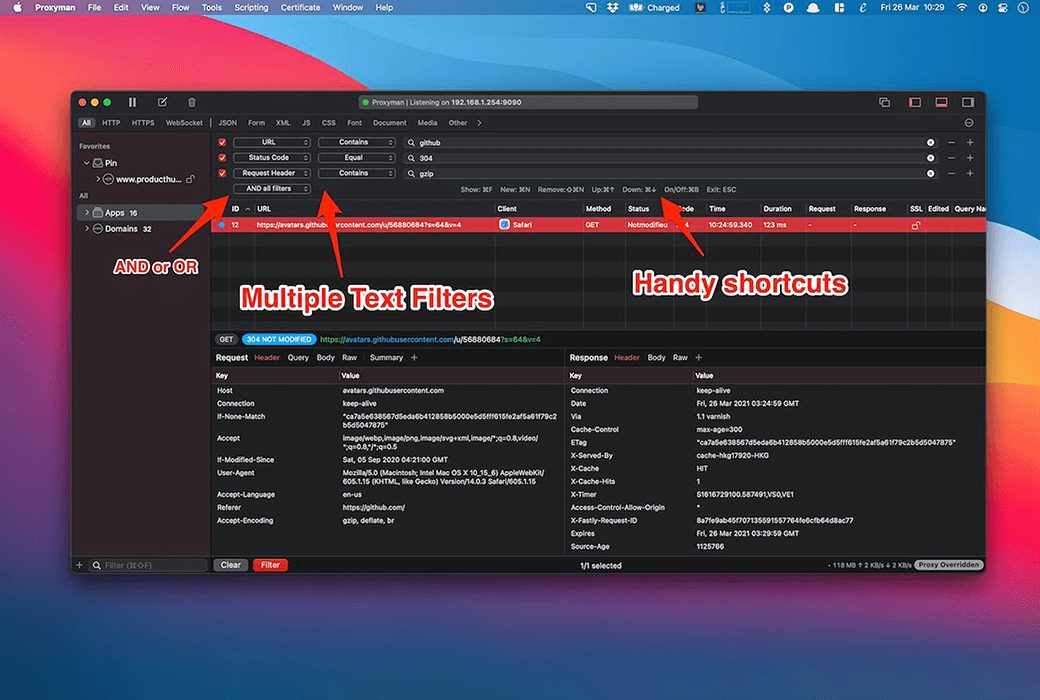Open the Contains dropdown on Request Header row
Image resolution: width=1040 pixels, height=700 pixels.
pos(357,173)
